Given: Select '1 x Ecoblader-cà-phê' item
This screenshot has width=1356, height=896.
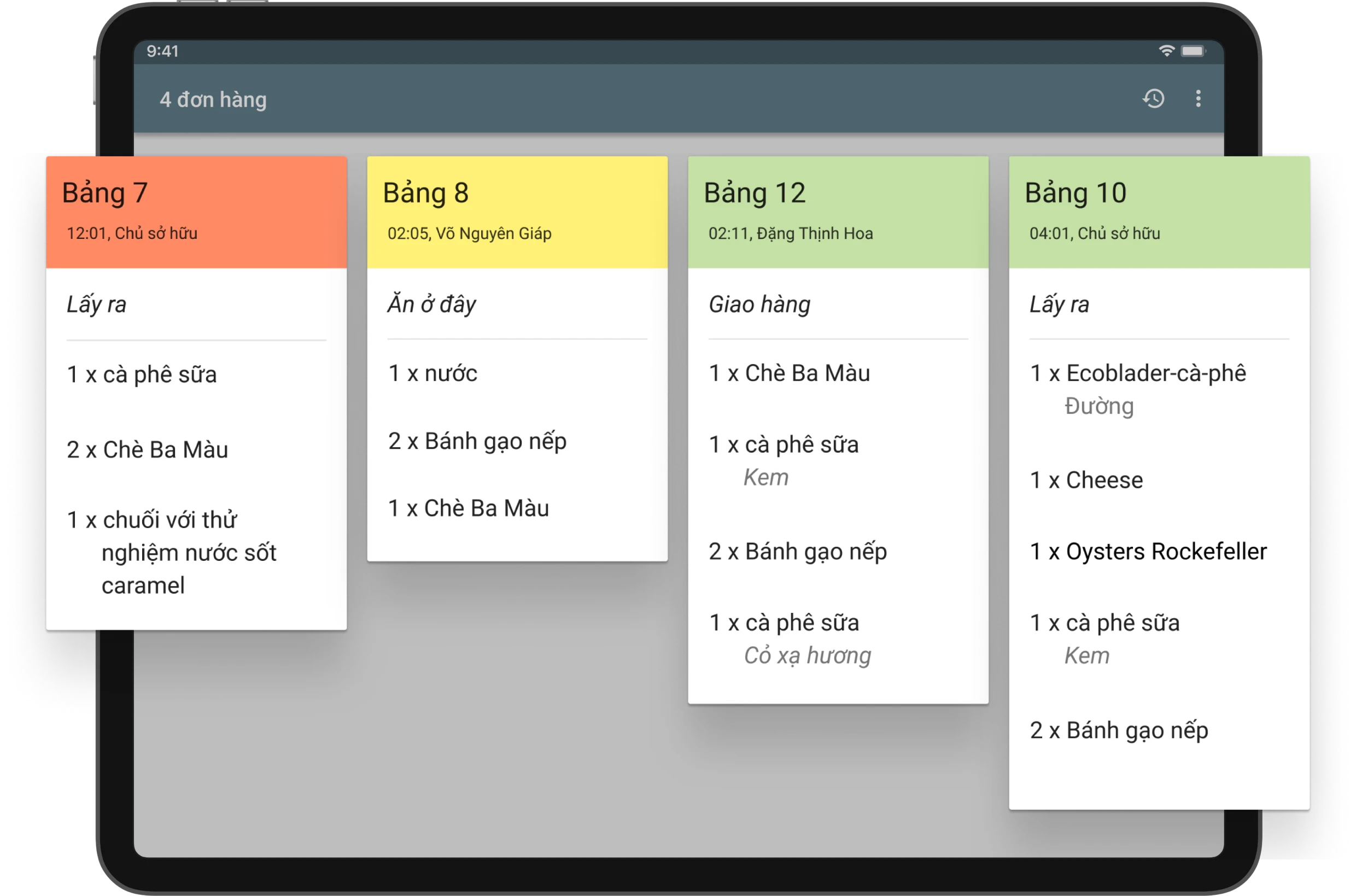Looking at the screenshot, I should pyautogui.click(x=1137, y=374).
